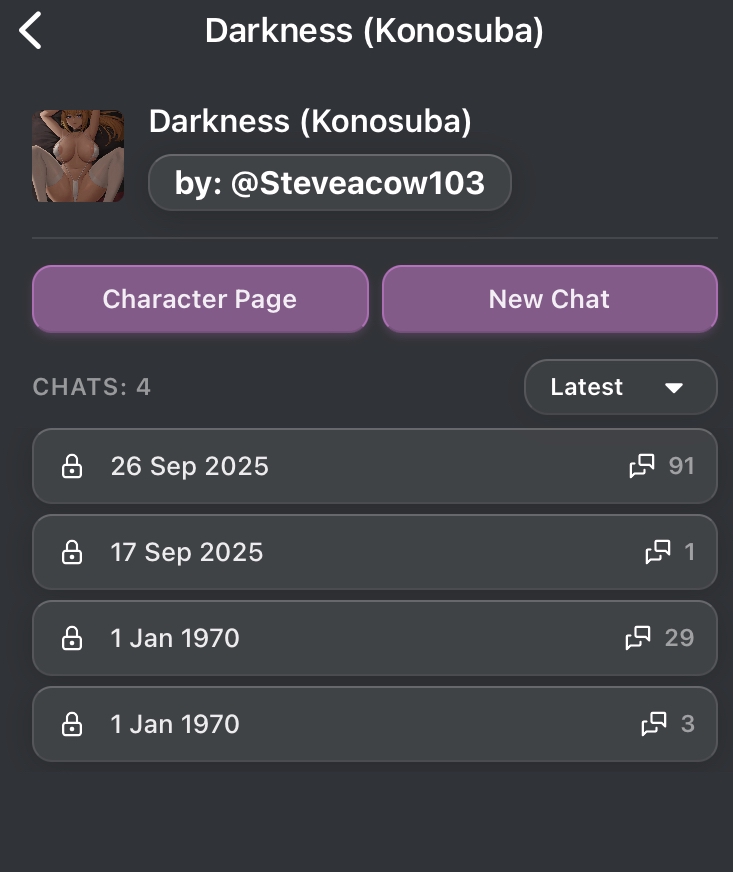
Task: Open creator profile @Steveacow103
Action: point(329,183)
